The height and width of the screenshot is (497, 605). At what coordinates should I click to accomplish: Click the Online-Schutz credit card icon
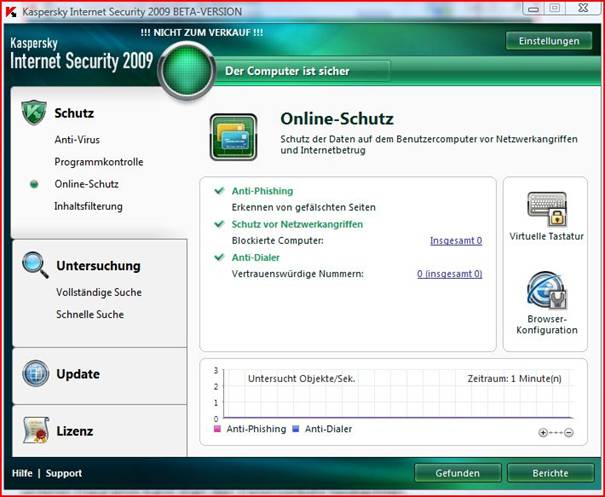click(233, 137)
